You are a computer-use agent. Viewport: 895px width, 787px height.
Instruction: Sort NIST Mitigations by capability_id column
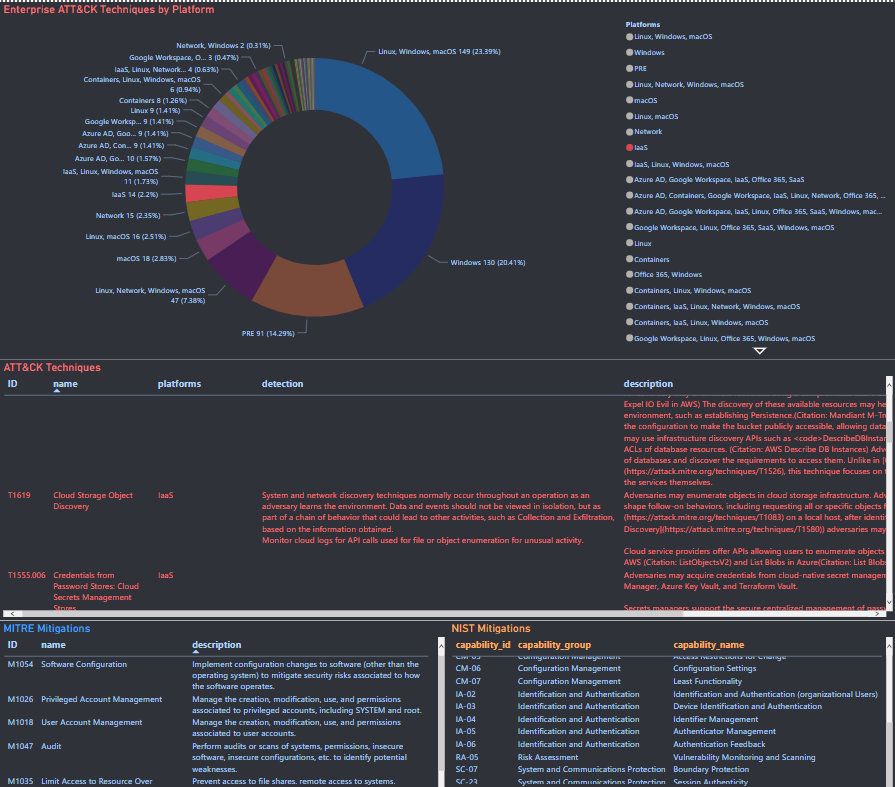483,644
